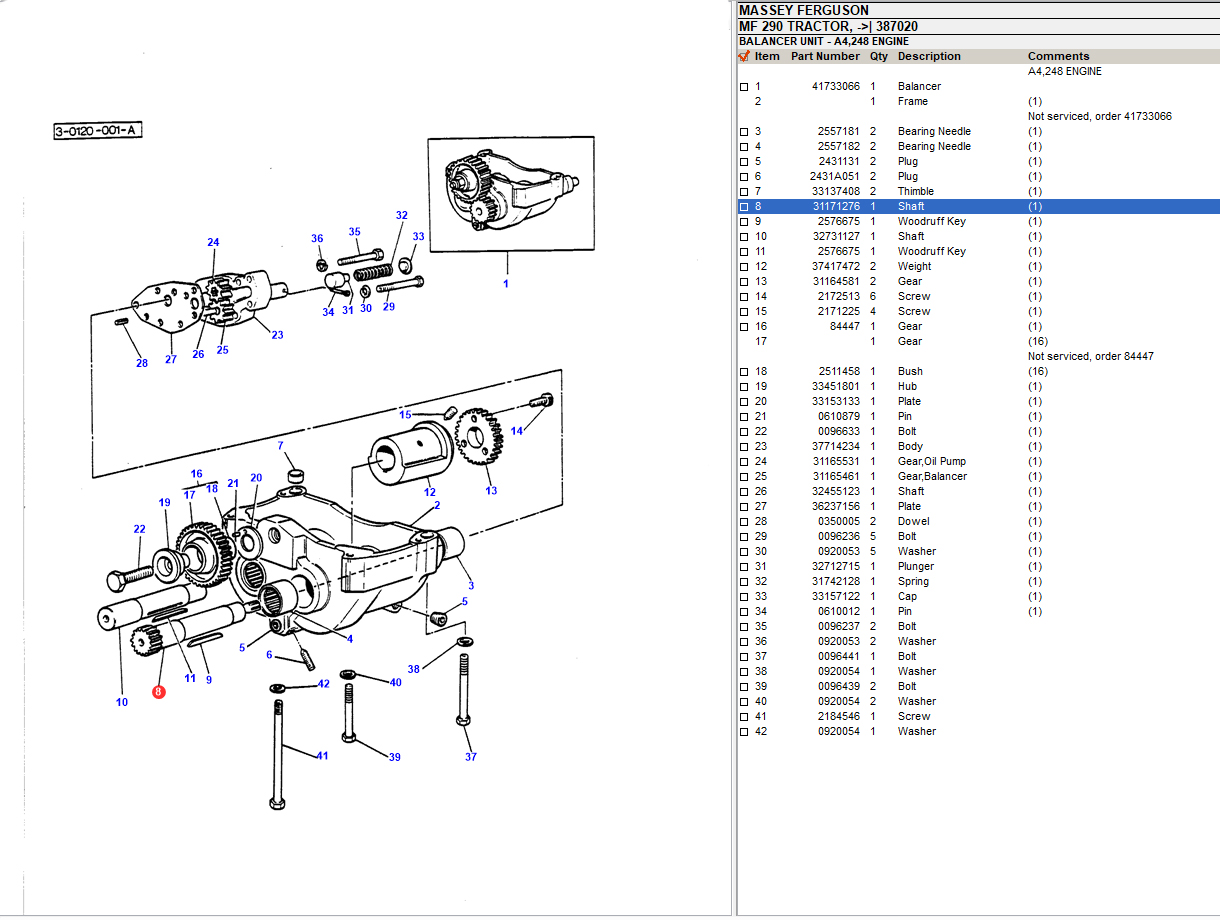The image size is (1220, 920).
Task: Click the 3-0120-001-A diagram reference label
Action: pyautogui.click(x=98, y=130)
